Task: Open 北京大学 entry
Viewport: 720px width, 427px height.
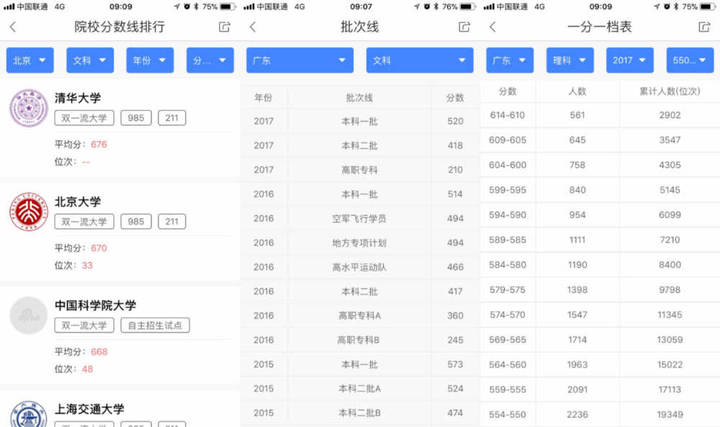Action: click(120, 232)
